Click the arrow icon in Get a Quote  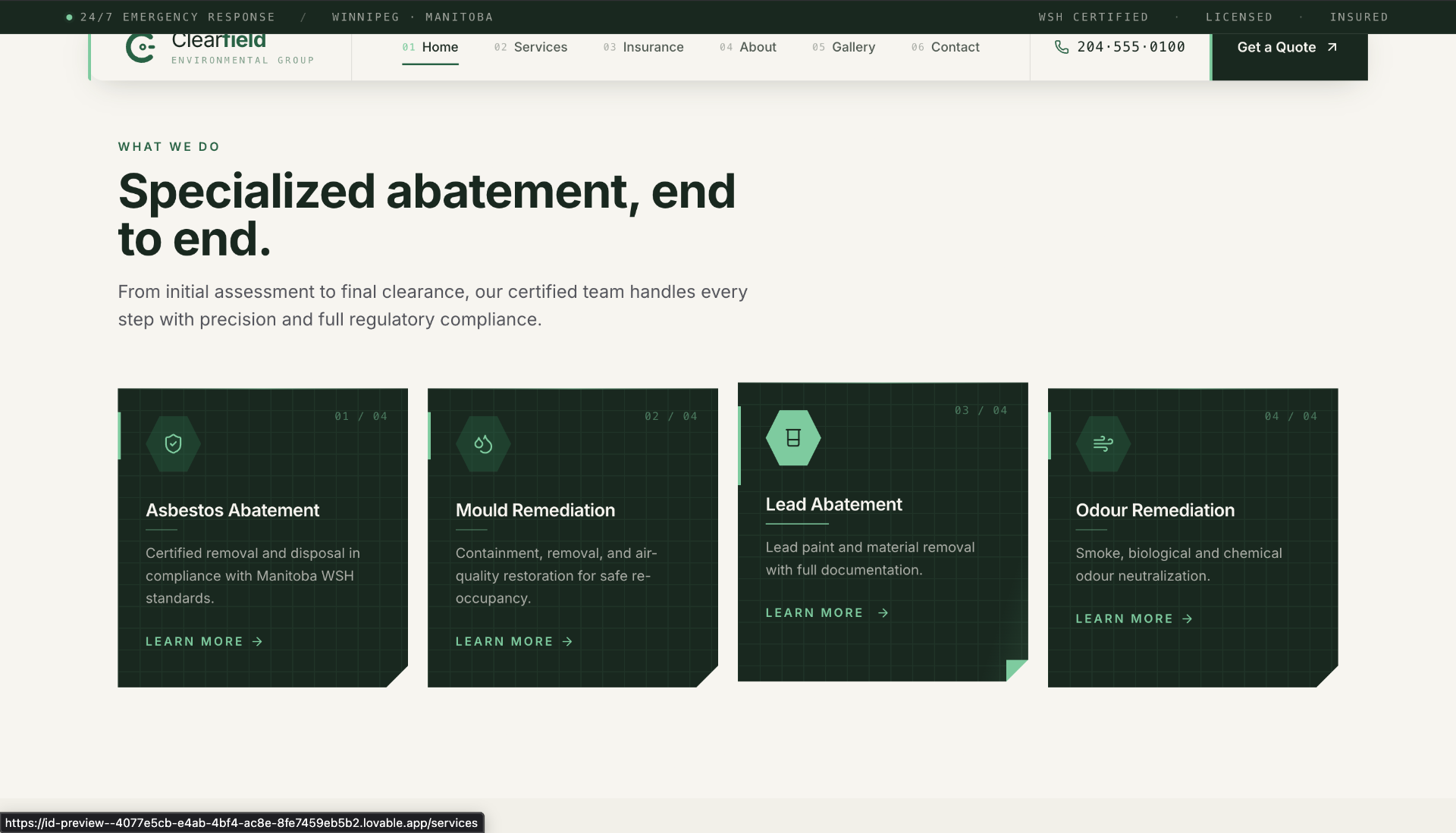[x=1332, y=47]
